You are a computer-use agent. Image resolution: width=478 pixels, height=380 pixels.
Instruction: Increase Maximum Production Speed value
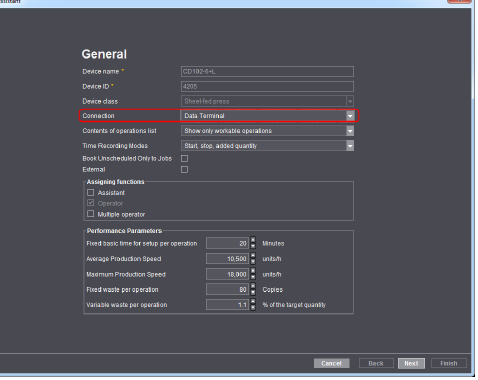(x=253, y=271)
